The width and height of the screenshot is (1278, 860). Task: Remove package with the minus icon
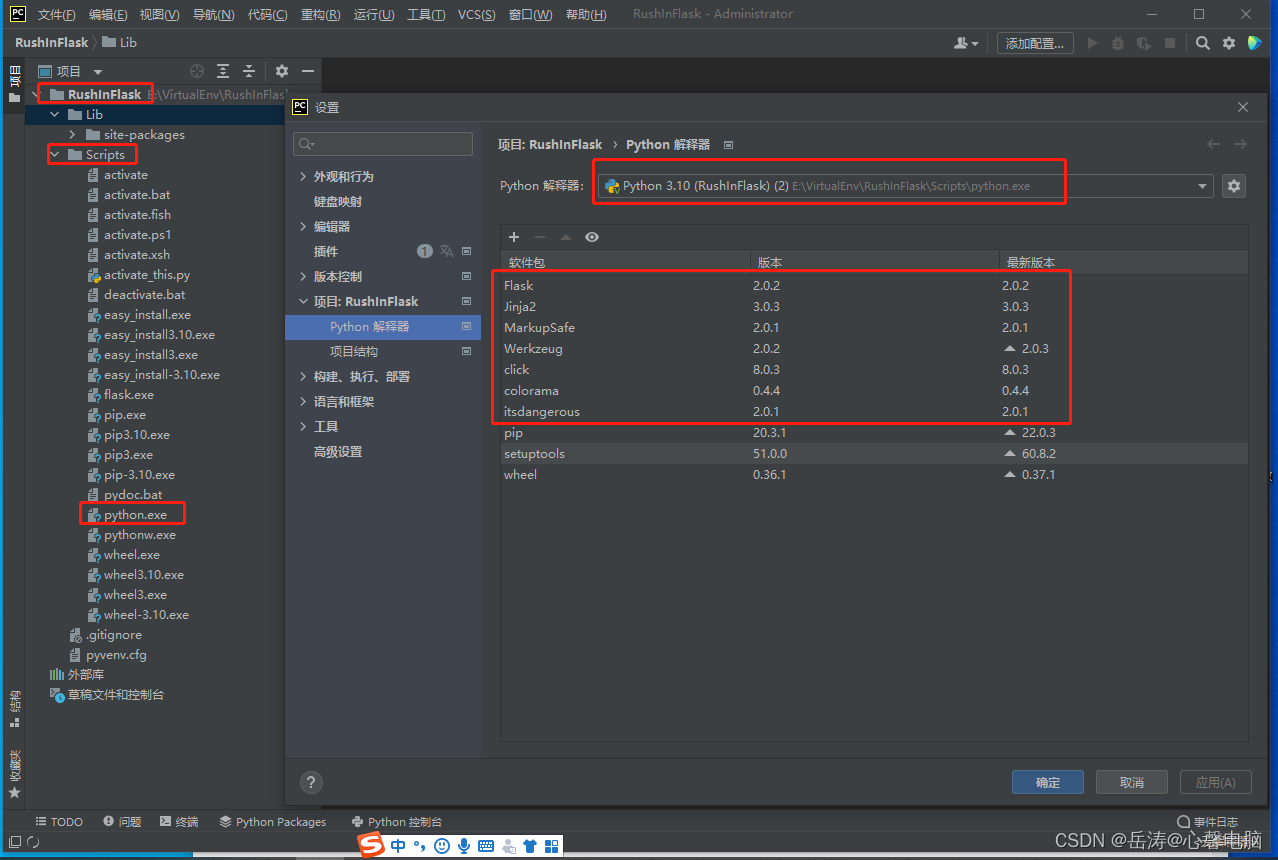coord(540,237)
